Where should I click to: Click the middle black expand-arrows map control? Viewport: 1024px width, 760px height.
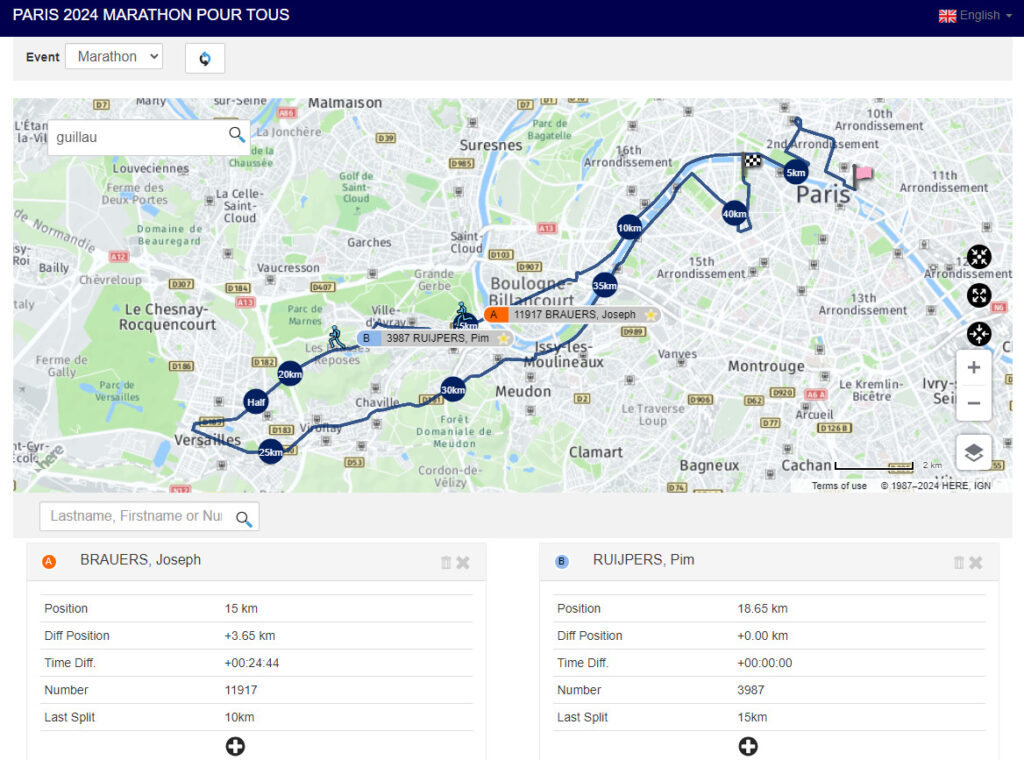point(979,295)
